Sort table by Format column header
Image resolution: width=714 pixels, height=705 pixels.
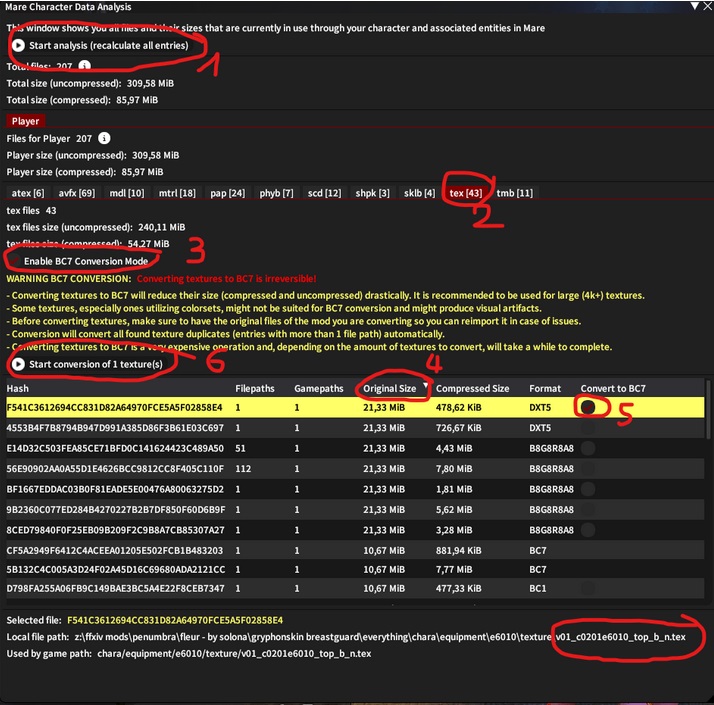[x=545, y=388]
